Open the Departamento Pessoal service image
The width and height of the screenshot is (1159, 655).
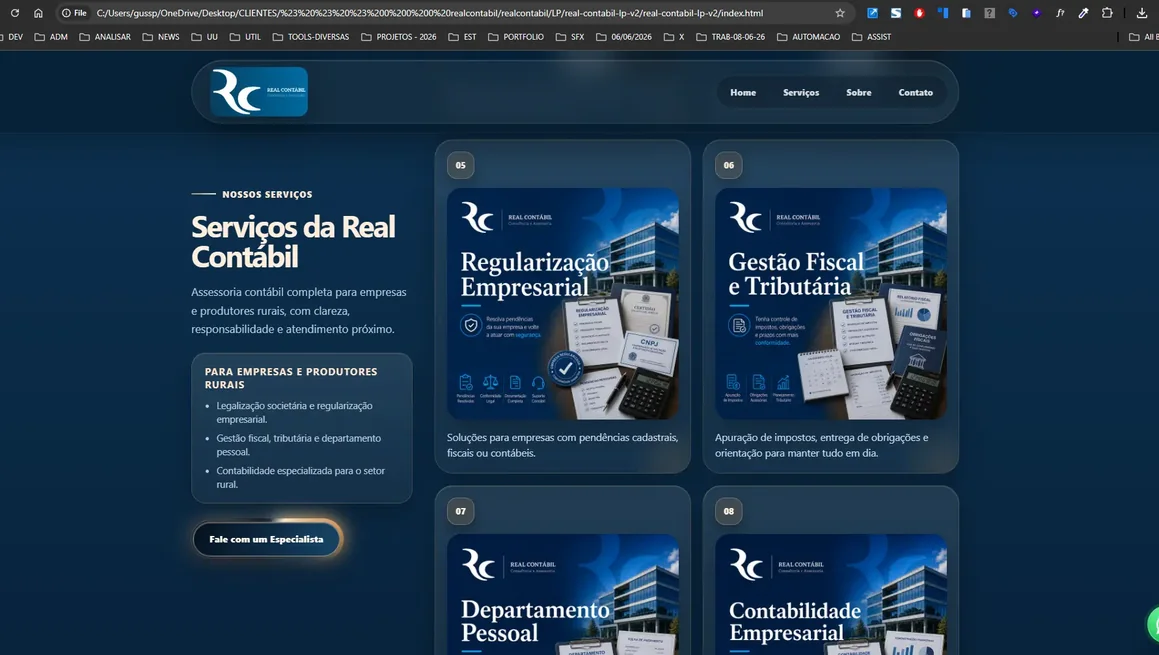point(562,594)
